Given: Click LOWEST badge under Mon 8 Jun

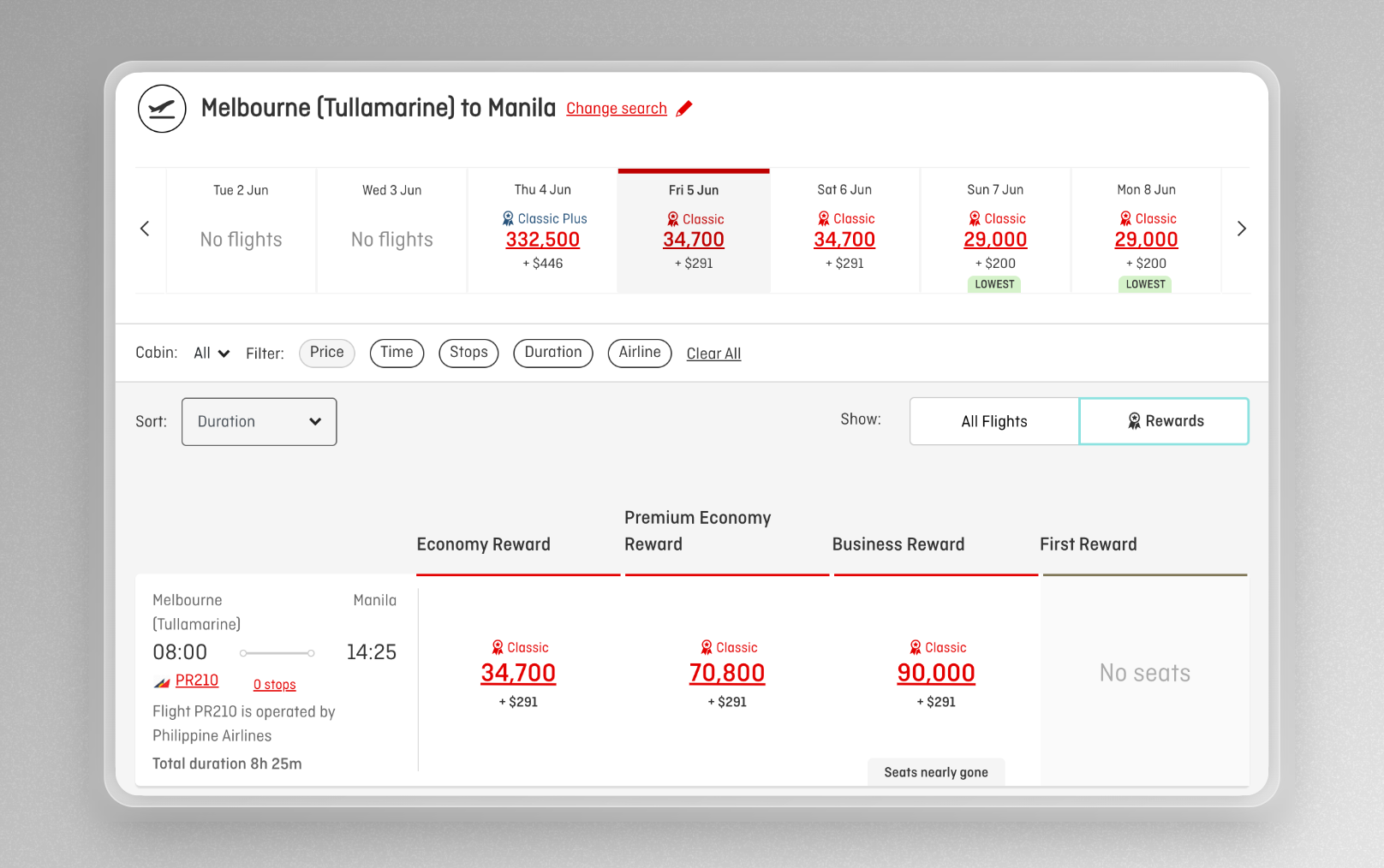Looking at the screenshot, I should (x=1146, y=284).
